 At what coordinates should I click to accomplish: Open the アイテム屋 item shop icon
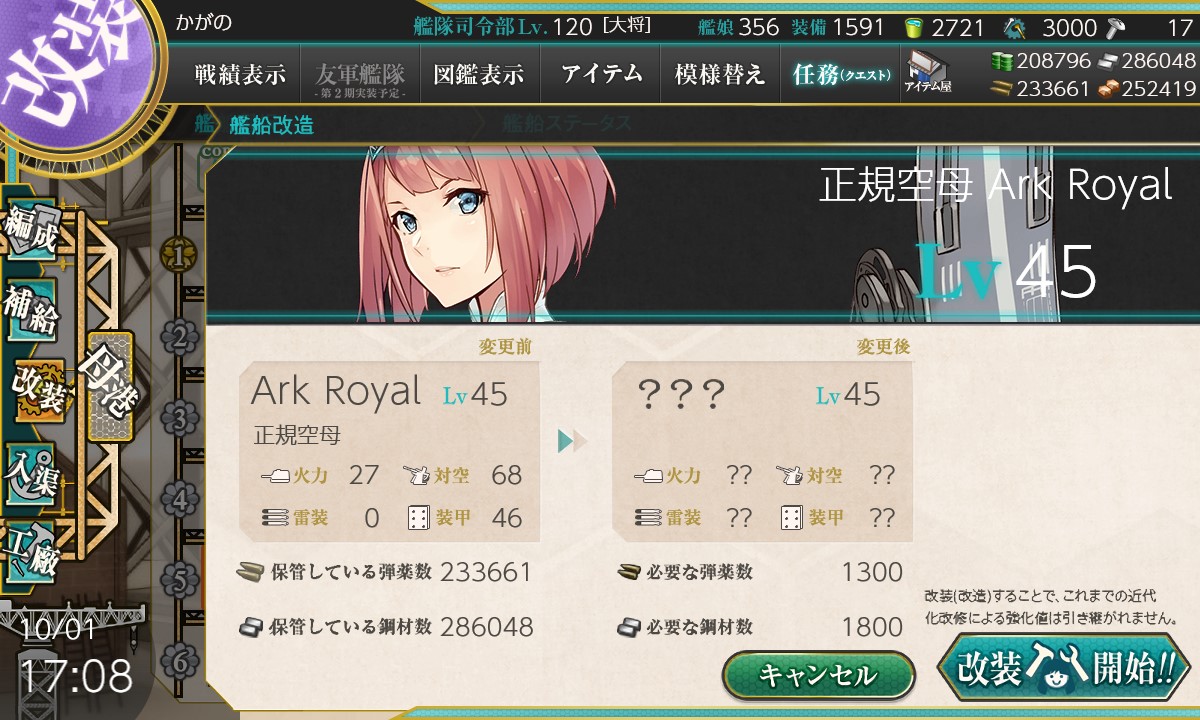click(x=927, y=72)
